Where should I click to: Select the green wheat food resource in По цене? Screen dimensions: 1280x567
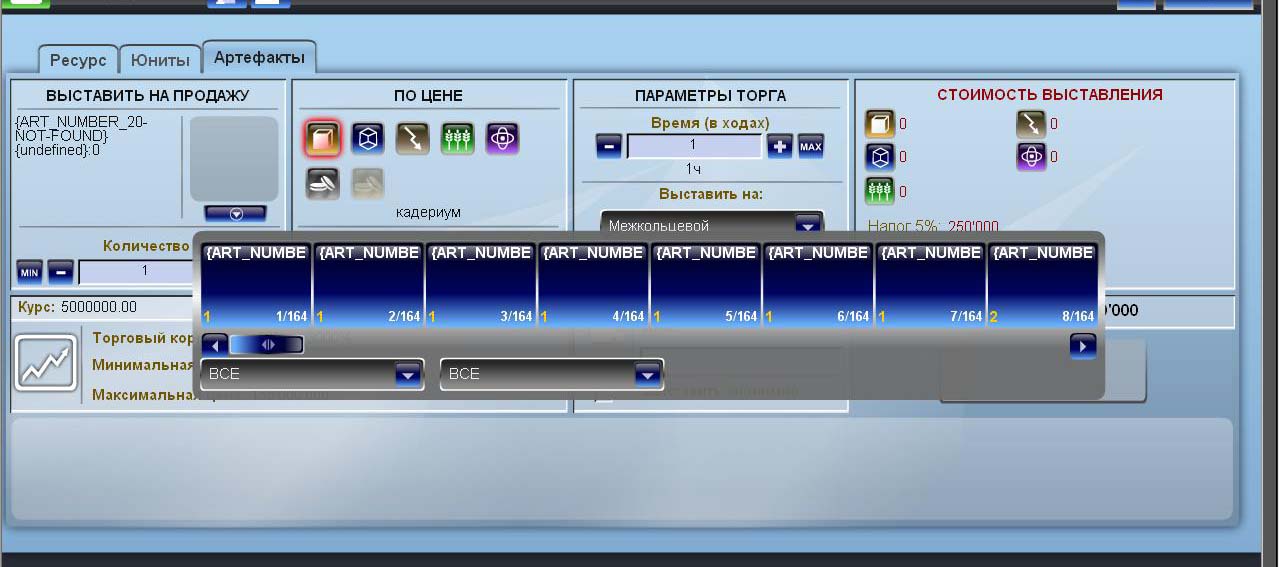point(457,139)
